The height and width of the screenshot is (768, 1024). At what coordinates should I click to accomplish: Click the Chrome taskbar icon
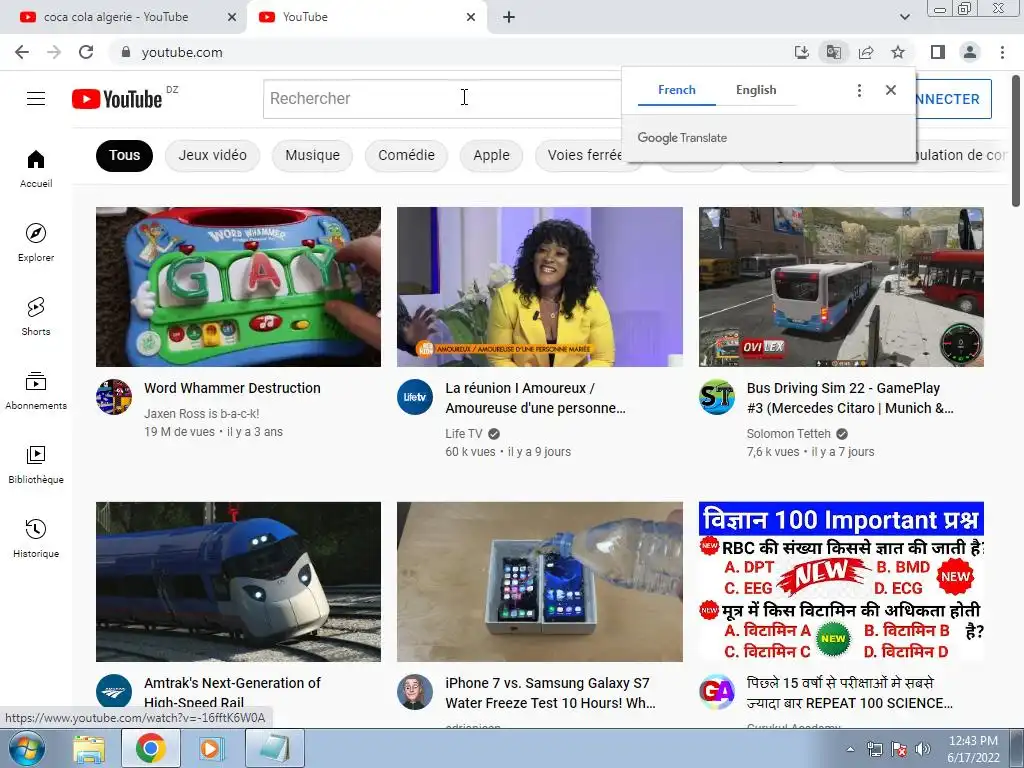(151, 748)
